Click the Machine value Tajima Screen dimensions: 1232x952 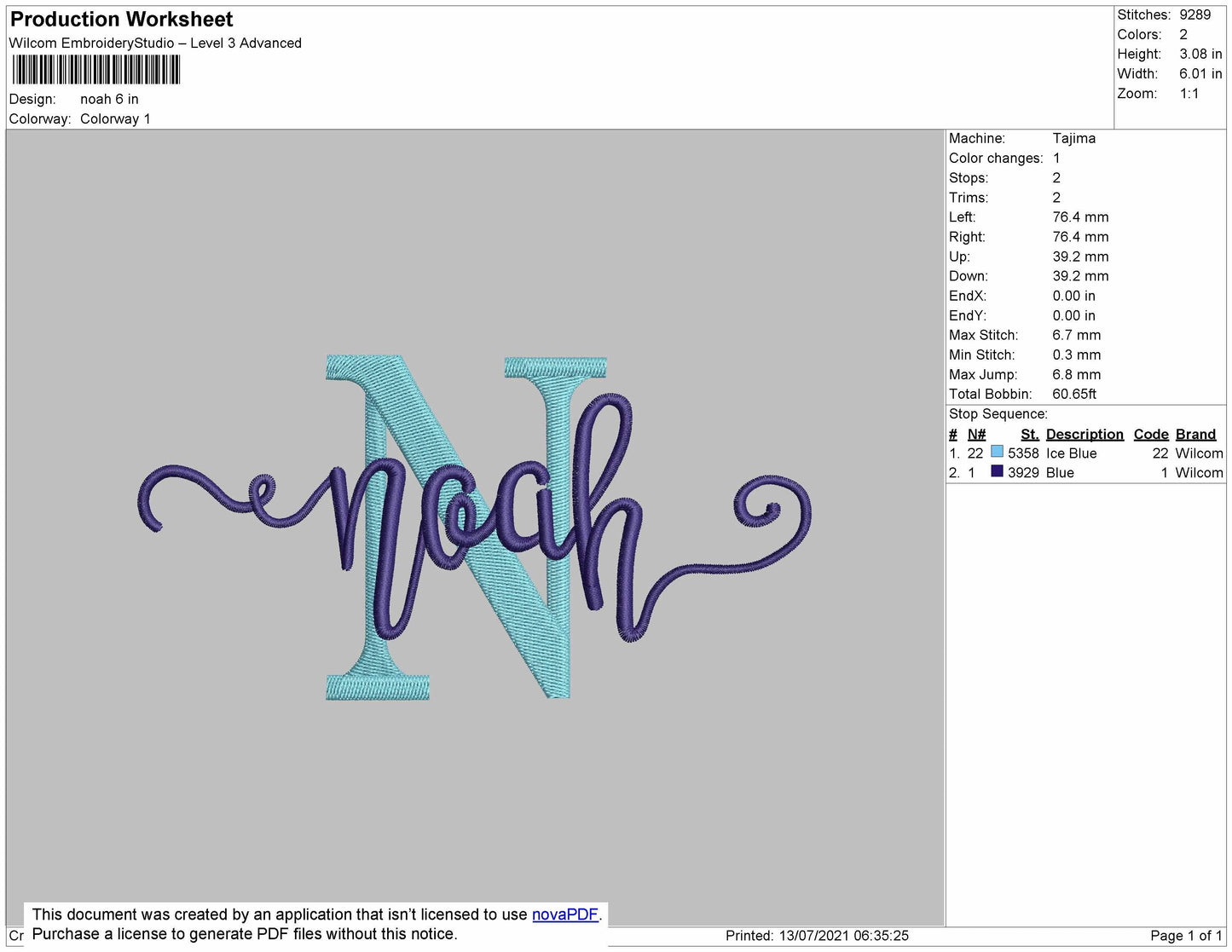point(1074,138)
